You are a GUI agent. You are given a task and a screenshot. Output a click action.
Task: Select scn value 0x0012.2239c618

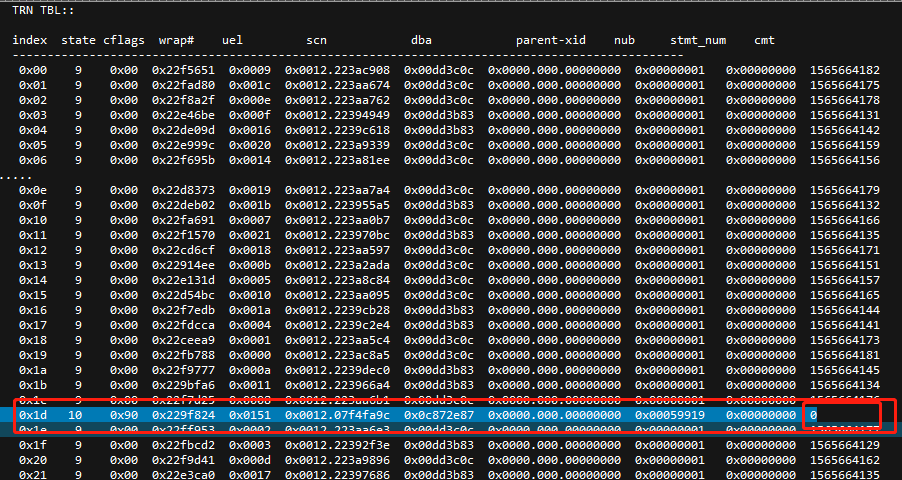[x=337, y=130]
